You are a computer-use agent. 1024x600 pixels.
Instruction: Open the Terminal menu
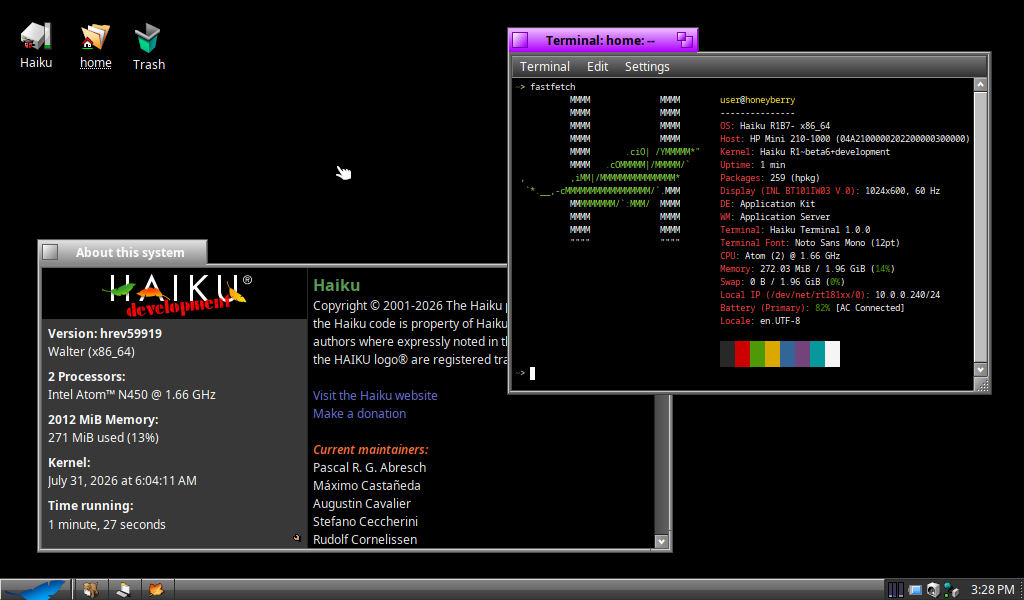coord(545,67)
